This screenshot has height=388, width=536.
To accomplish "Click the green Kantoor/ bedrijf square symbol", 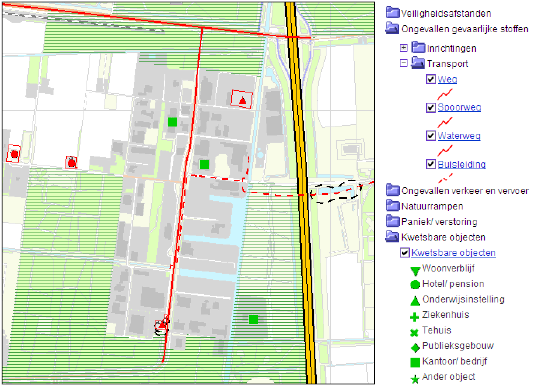I will point(415,363).
